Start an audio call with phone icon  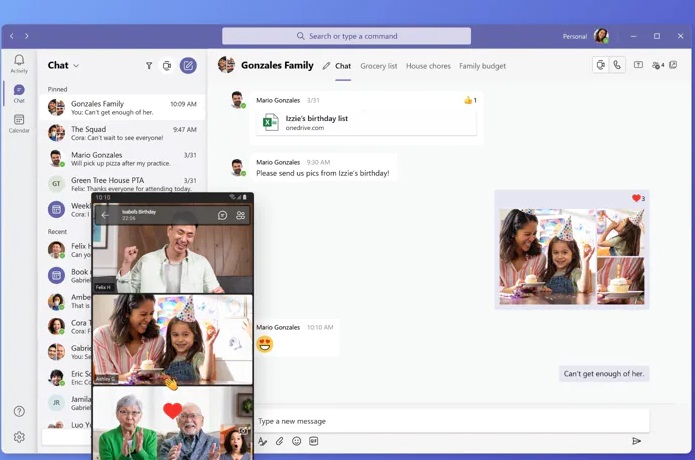click(x=617, y=65)
